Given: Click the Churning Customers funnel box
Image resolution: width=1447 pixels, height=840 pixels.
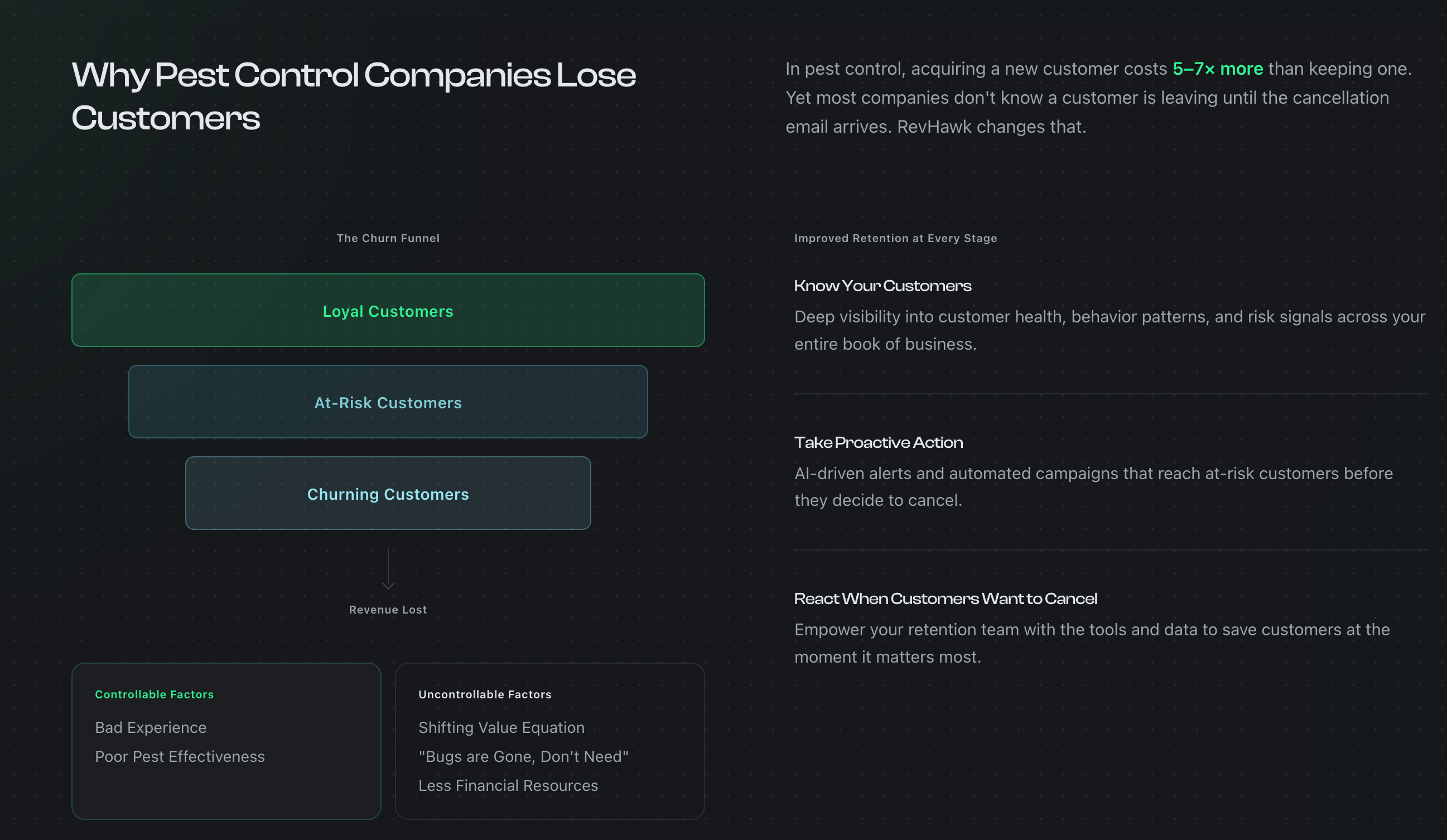Looking at the screenshot, I should 388,494.
